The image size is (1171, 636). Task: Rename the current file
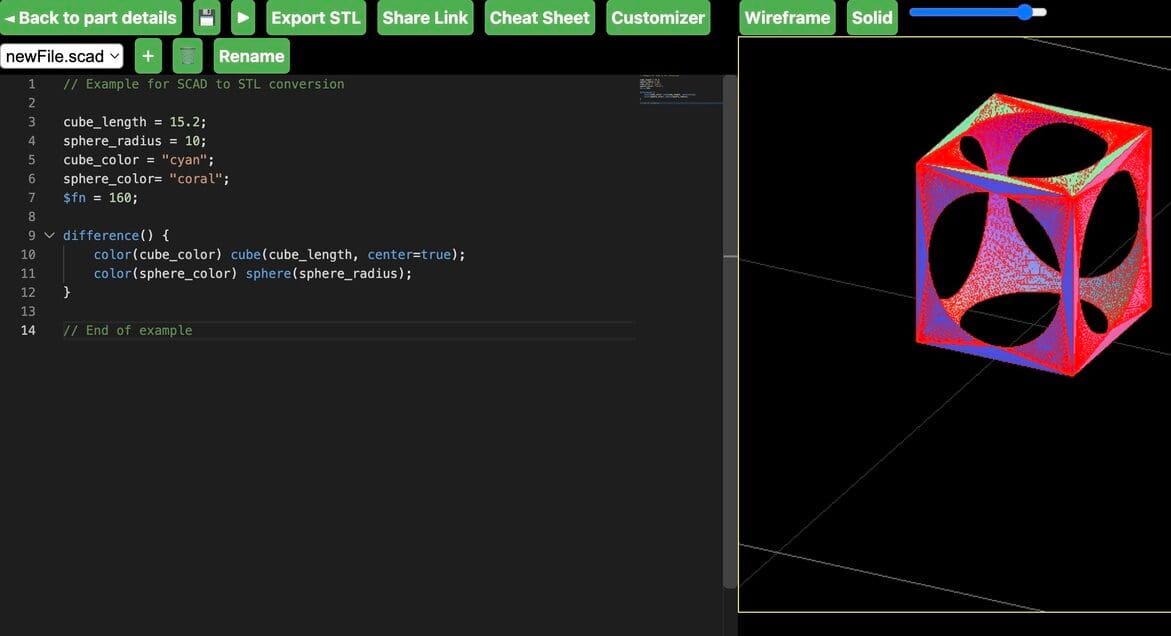point(252,56)
